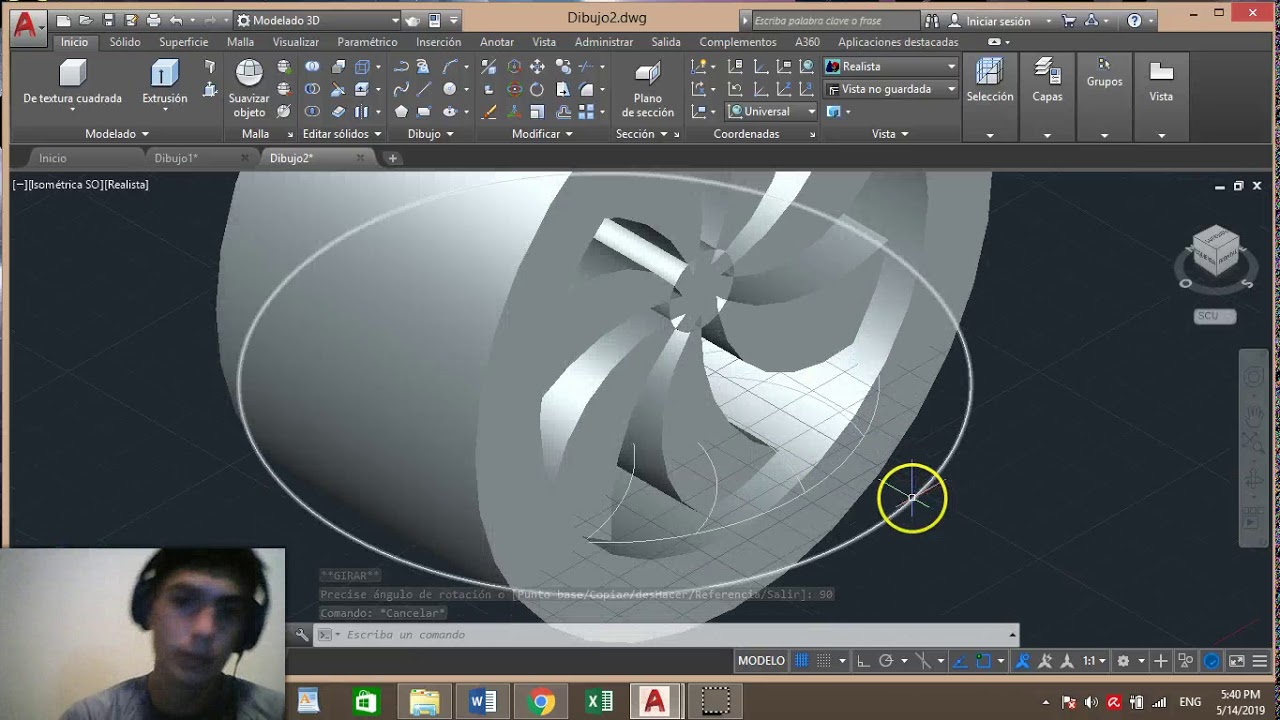The width and height of the screenshot is (1280, 720).
Task: Open the Plano de sección tool
Action: [x=648, y=88]
